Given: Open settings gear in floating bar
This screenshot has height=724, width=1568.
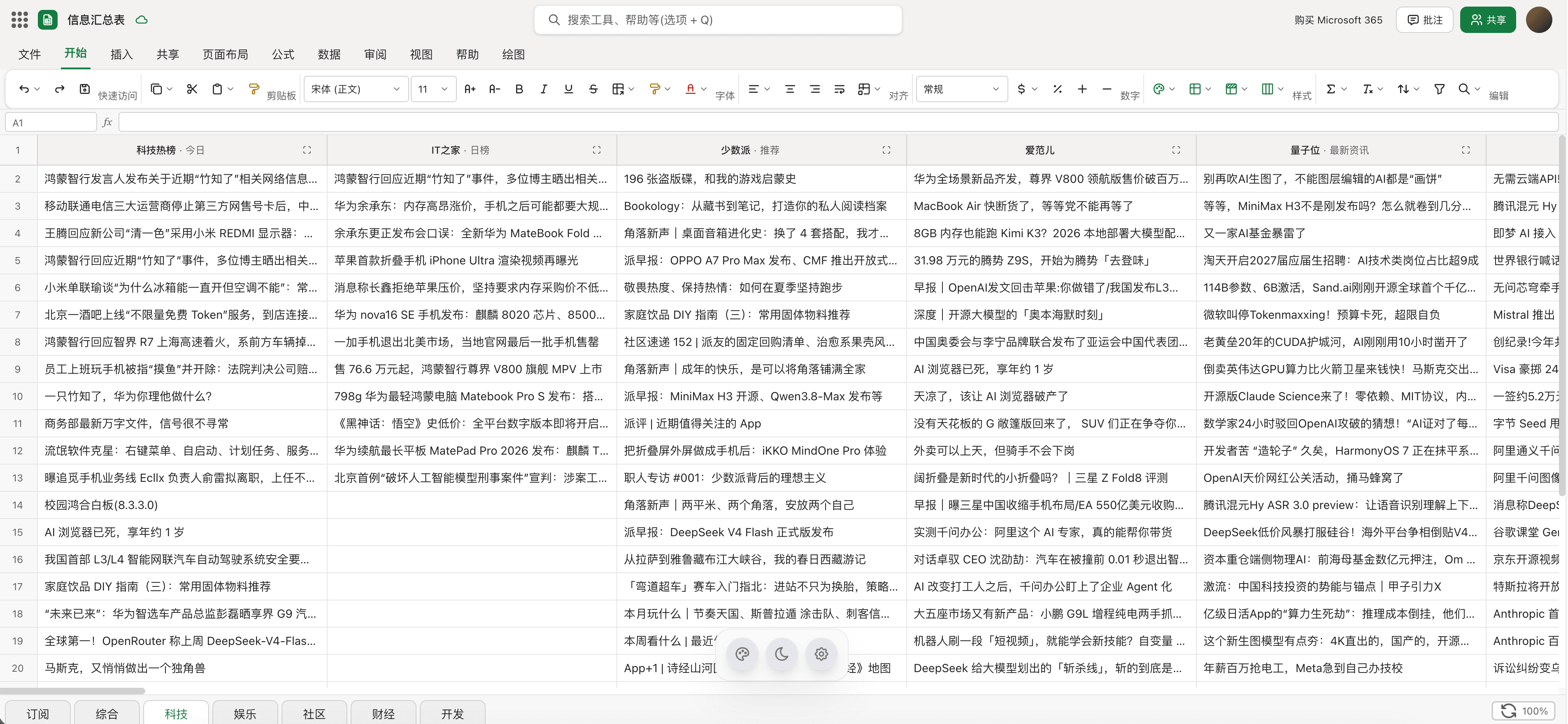Looking at the screenshot, I should [821, 654].
